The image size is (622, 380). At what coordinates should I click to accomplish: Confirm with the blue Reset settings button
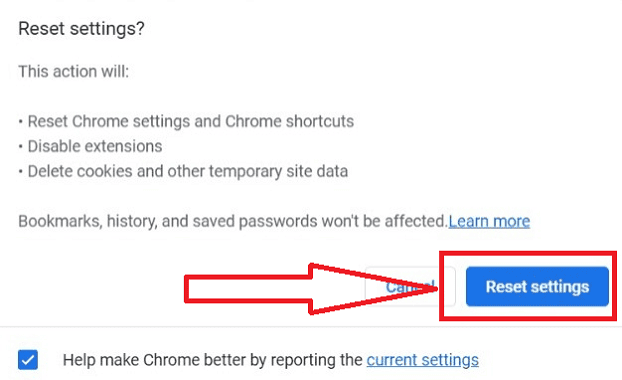(x=537, y=286)
